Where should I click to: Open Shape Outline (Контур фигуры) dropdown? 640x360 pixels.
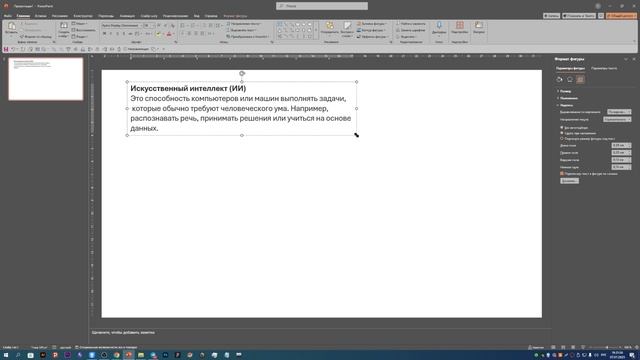click(372, 30)
